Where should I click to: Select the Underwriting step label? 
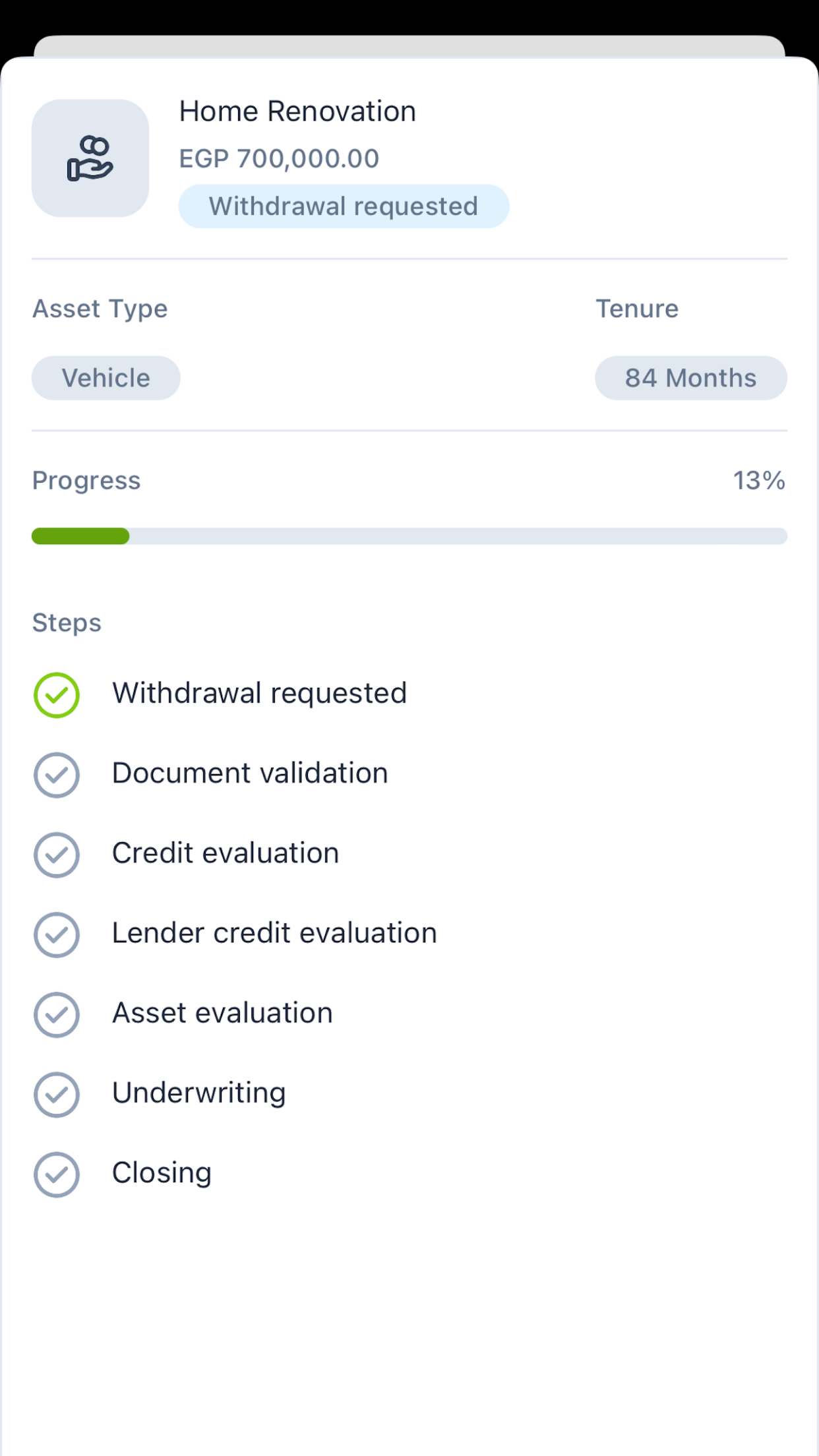[x=198, y=1093]
